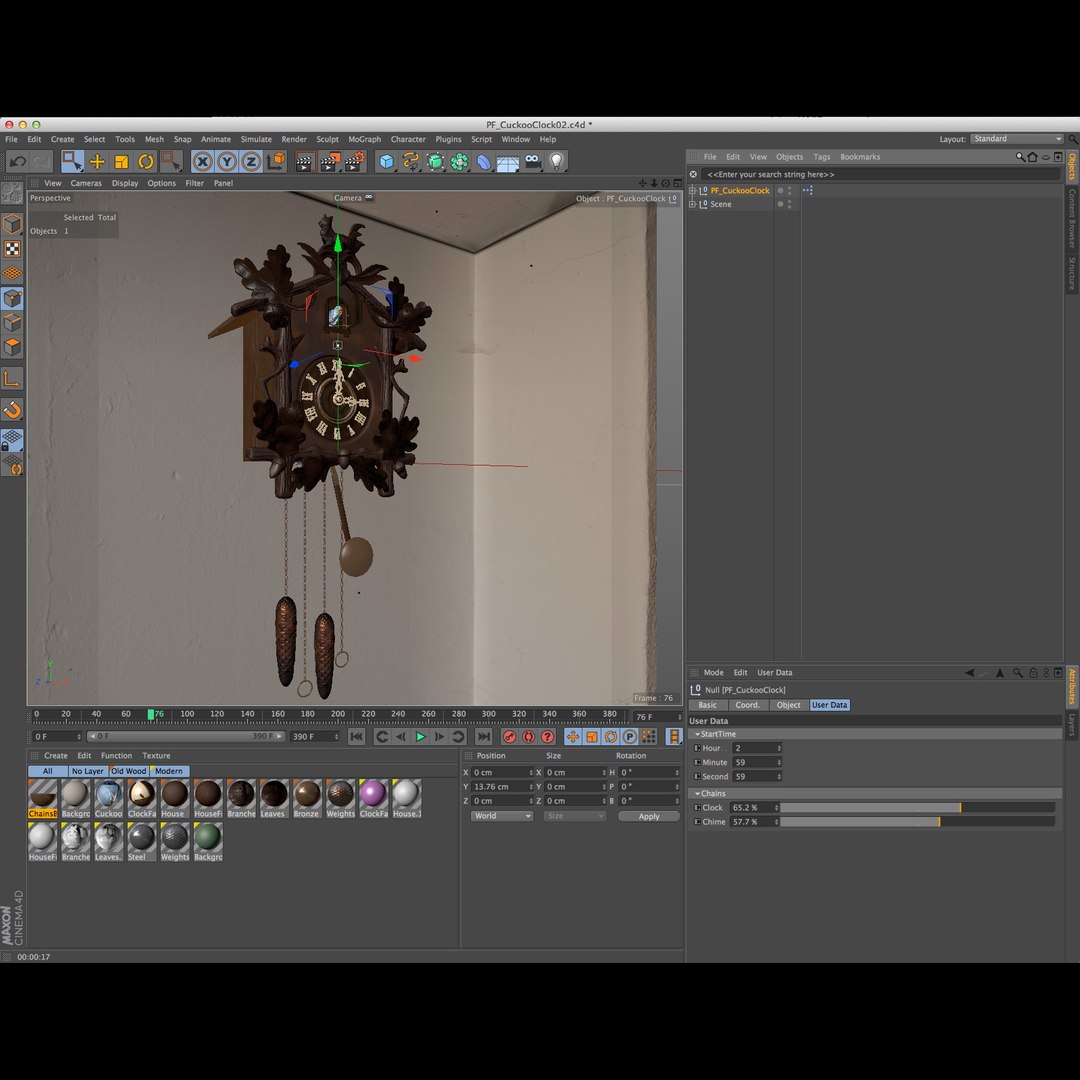Toggle Position keyframe recording icon
1080x1080 pixels.
pos(572,736)
